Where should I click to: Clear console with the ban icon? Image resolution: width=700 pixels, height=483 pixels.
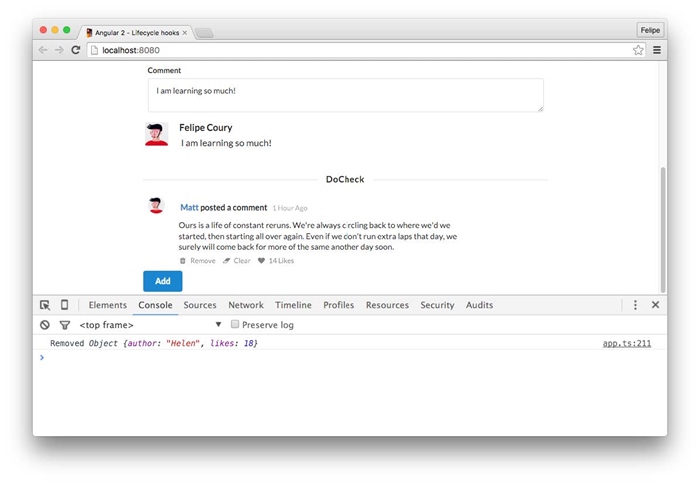45,325
